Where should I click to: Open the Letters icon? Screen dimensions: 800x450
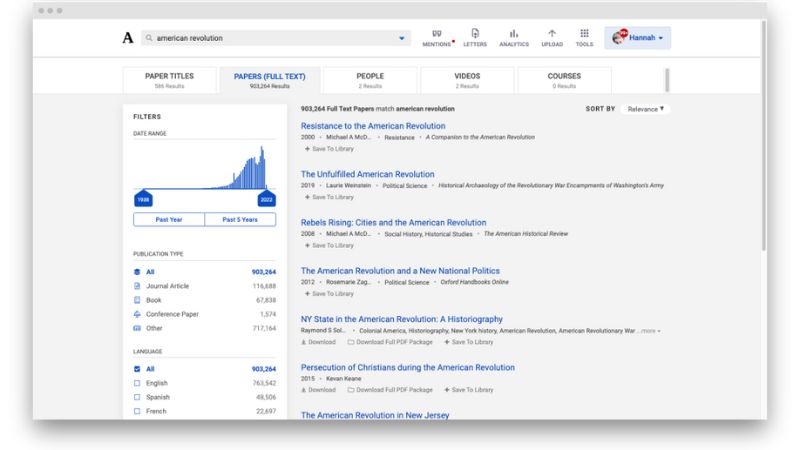tap(475, 34)
